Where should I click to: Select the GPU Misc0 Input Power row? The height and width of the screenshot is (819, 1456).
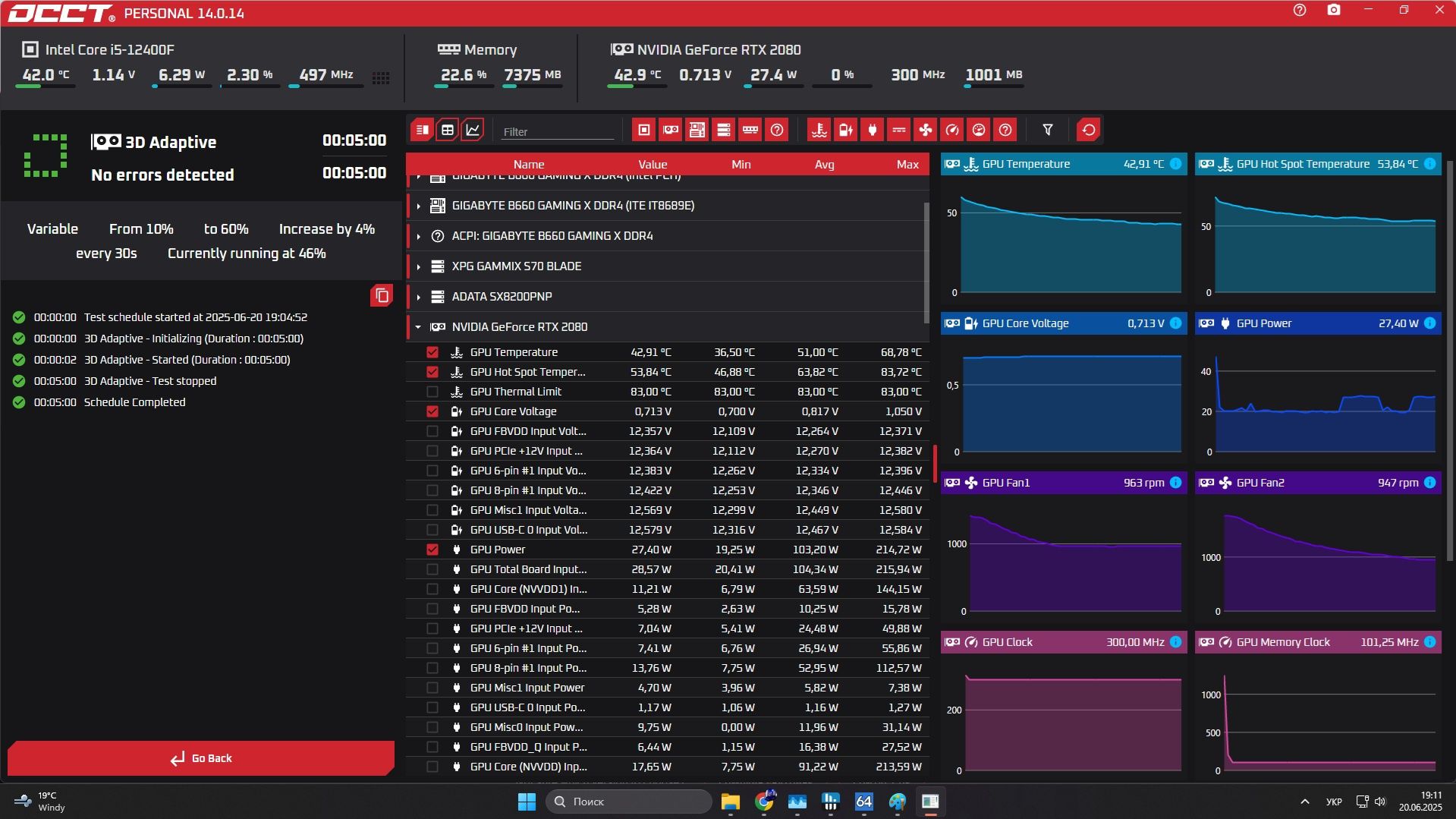(x=668, y=727)
